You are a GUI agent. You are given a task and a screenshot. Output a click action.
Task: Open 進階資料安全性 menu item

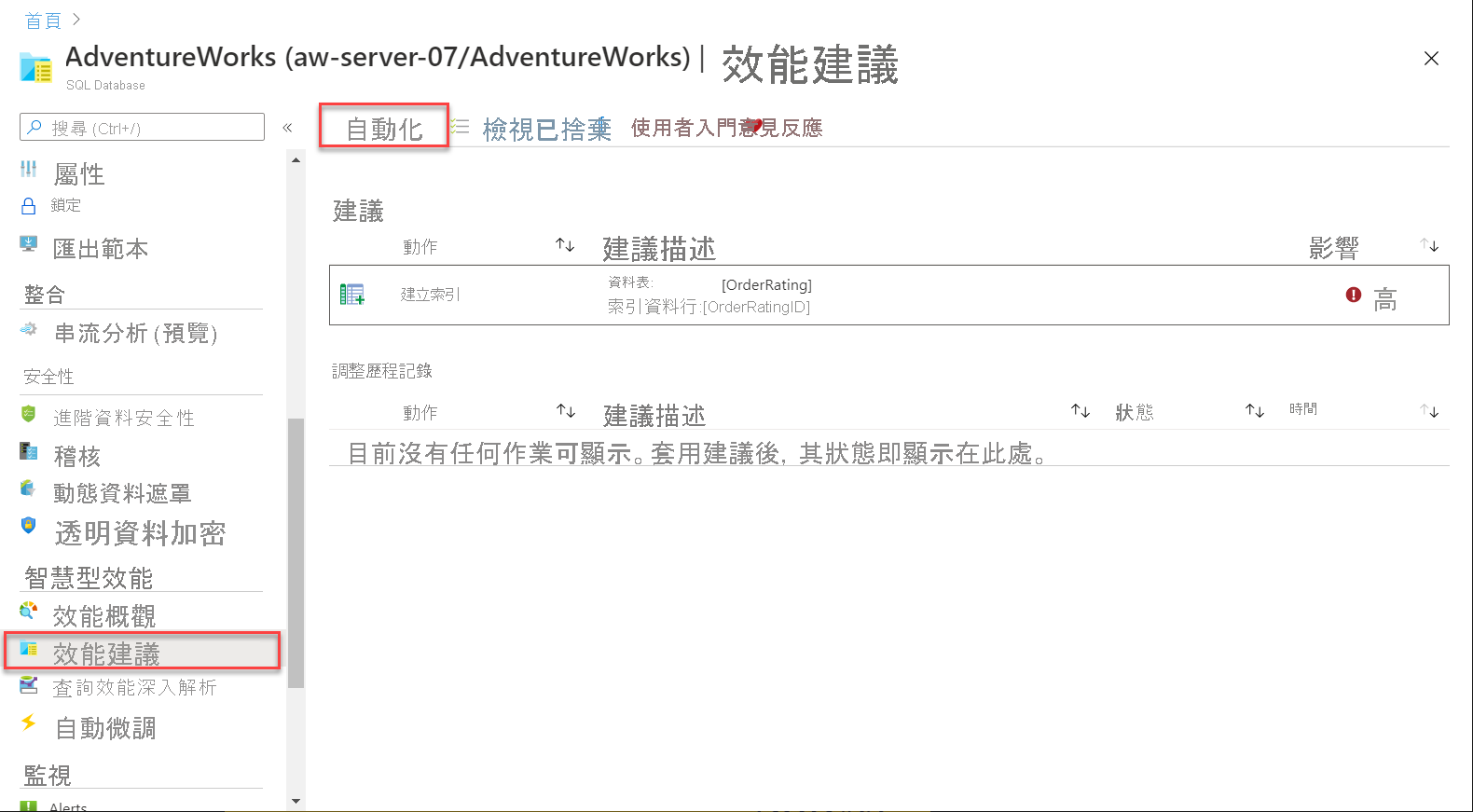[124, 418]
